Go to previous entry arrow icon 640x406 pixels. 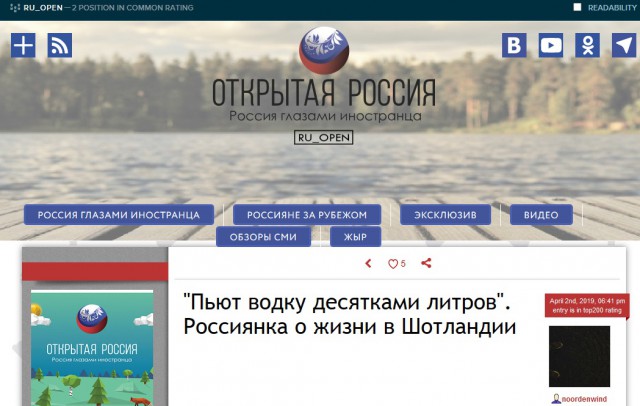(369, 264)
